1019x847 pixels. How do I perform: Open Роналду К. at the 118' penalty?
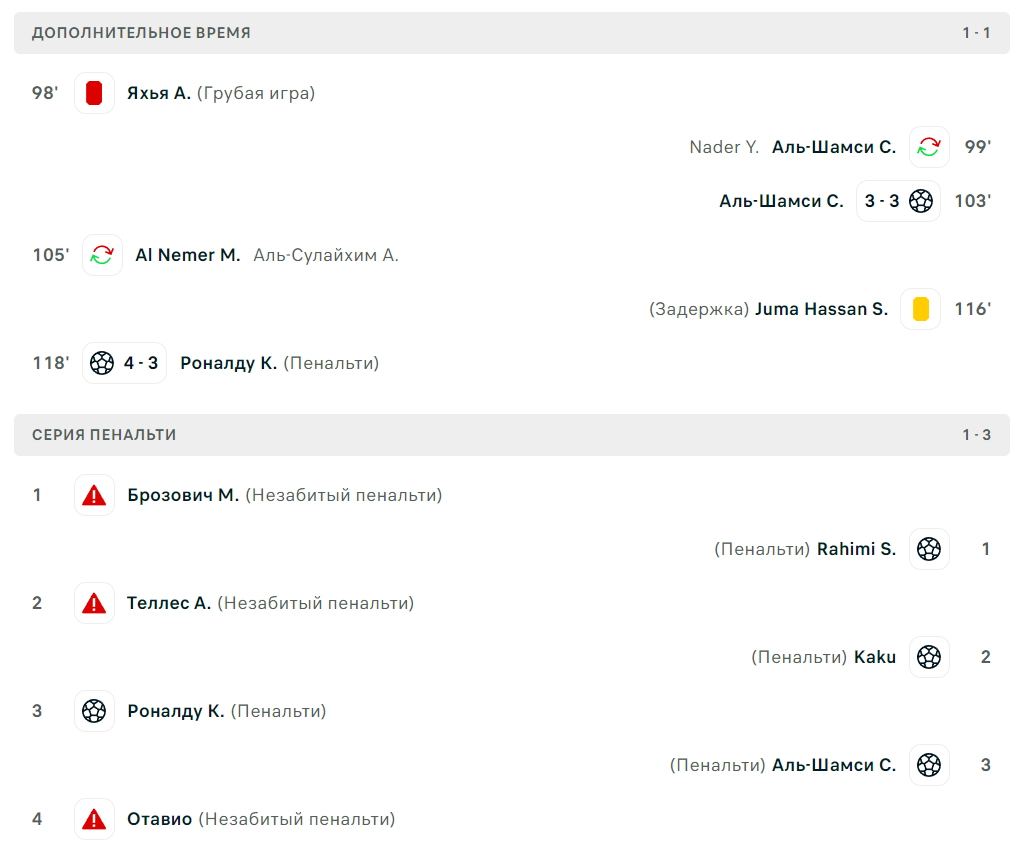(x=229, y=363)
